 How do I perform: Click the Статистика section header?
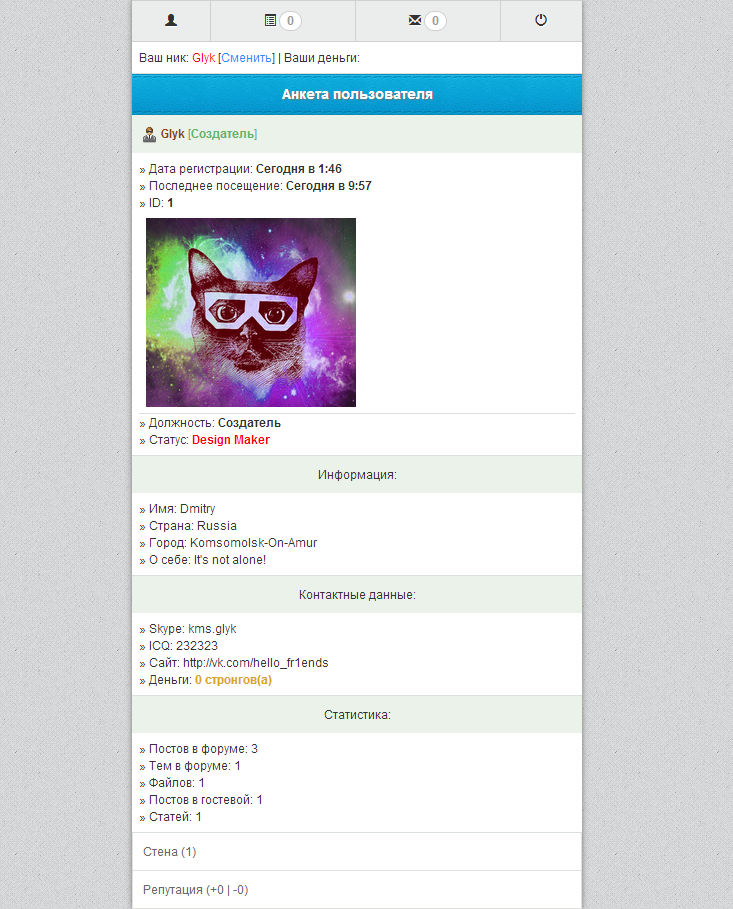coord(357,715)
